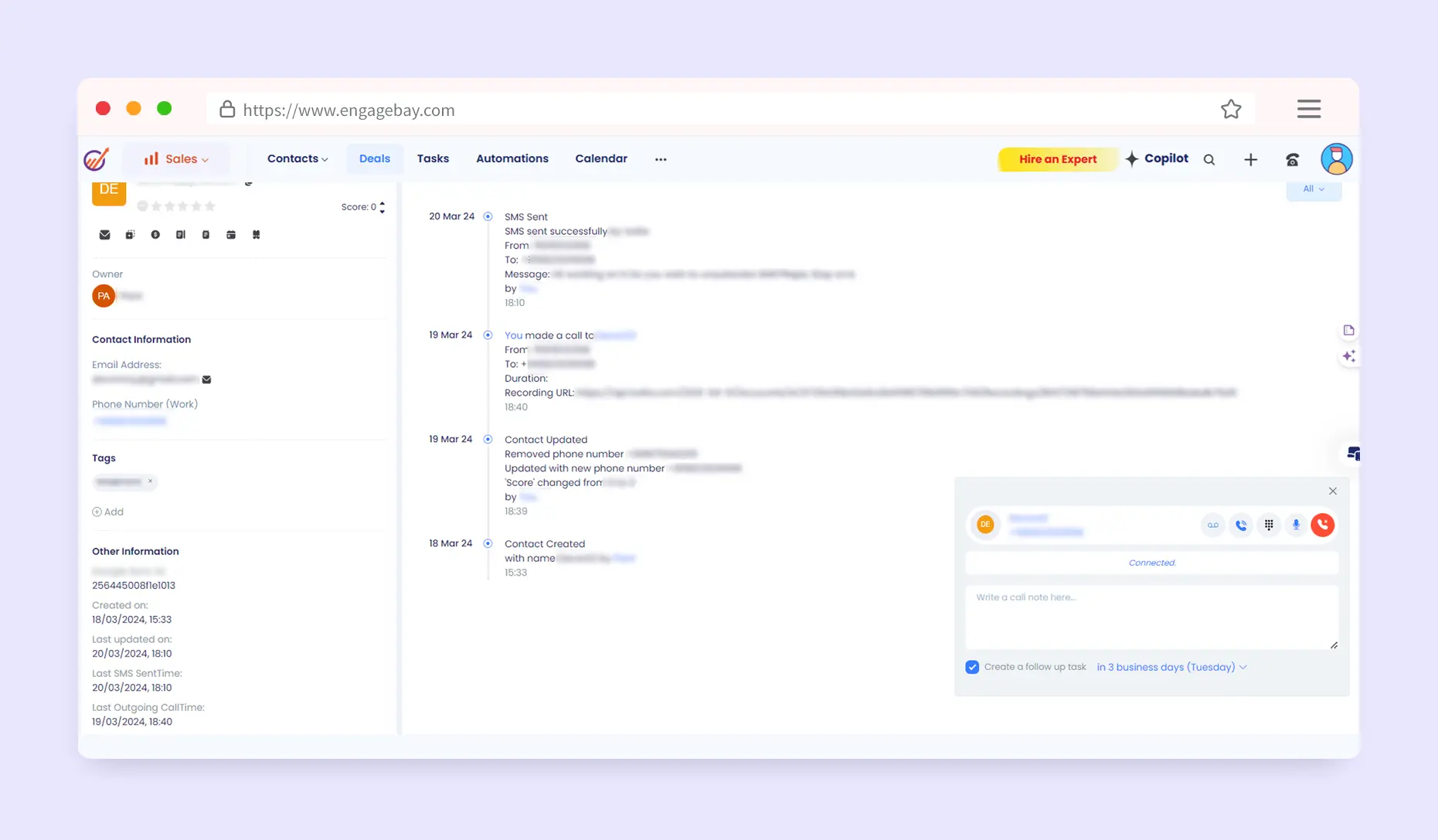The height and width of the screenshot is (840, 1438).
Task: Increase the contact score with up arrow
Action: click(x=382, y=203)
